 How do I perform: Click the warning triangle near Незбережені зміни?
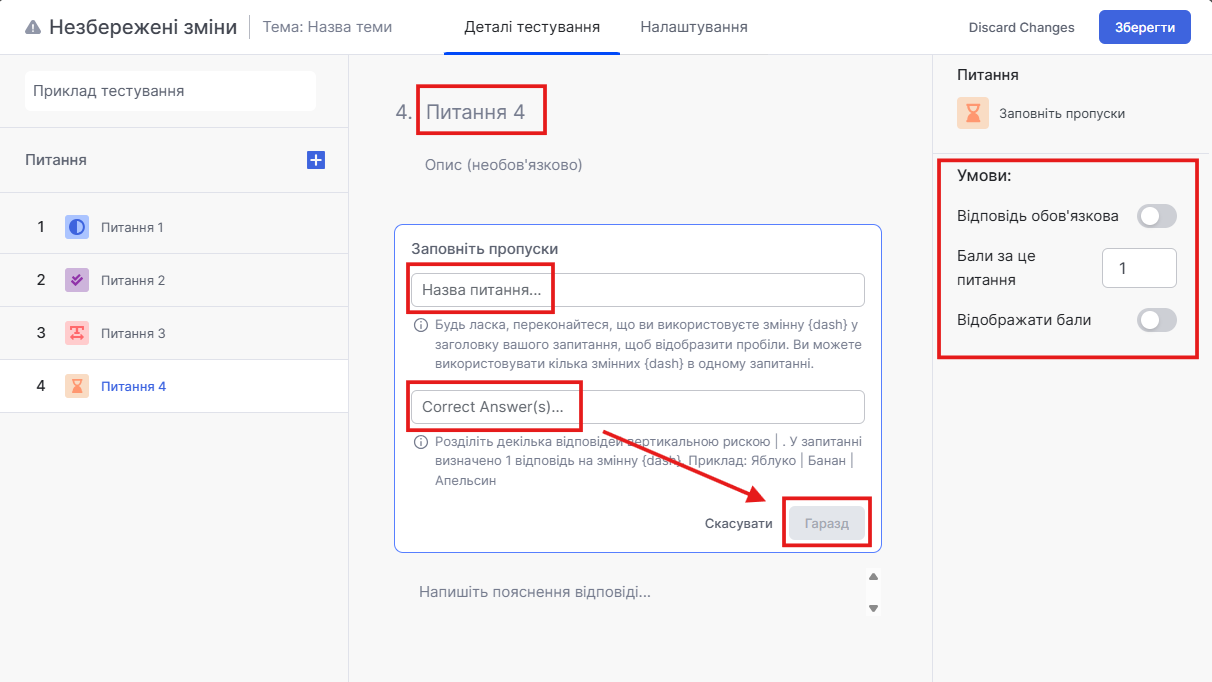(x=33, y=28)
